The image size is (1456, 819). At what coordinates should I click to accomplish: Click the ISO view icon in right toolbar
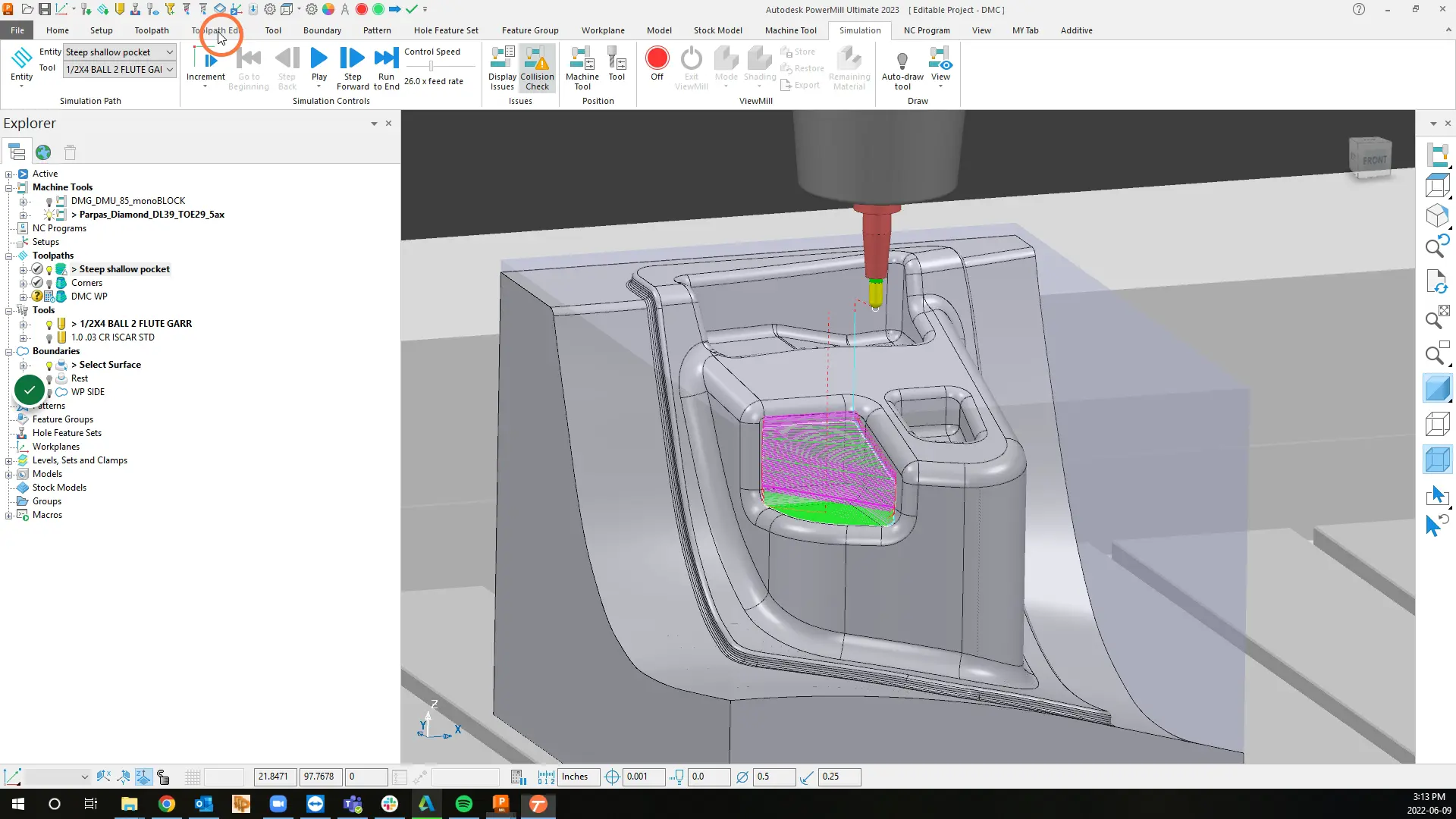(1437, 216)
